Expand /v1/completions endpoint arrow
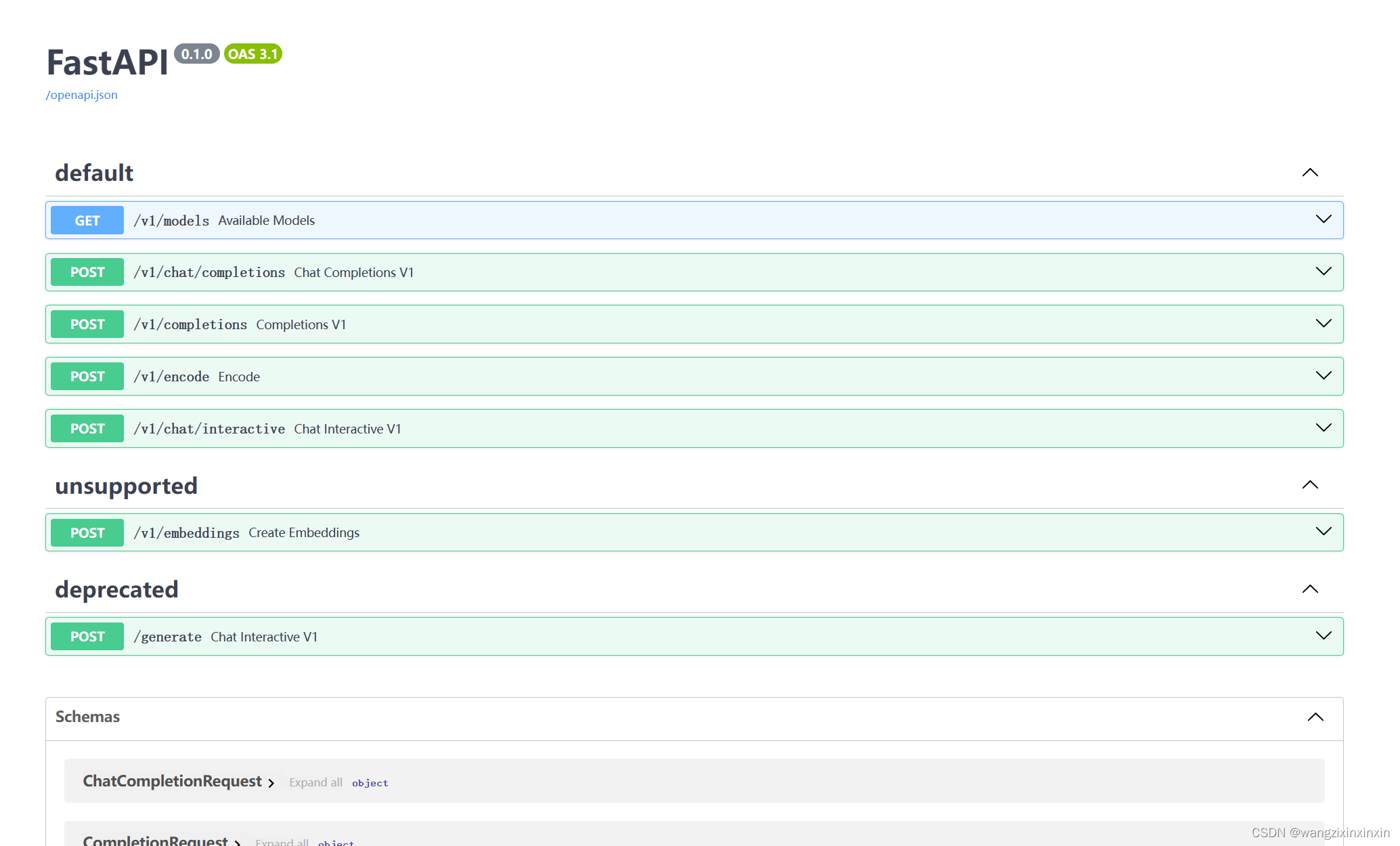Image resolution: width=1400 pixels, height=846 pixels. [x=1323, y=324]
